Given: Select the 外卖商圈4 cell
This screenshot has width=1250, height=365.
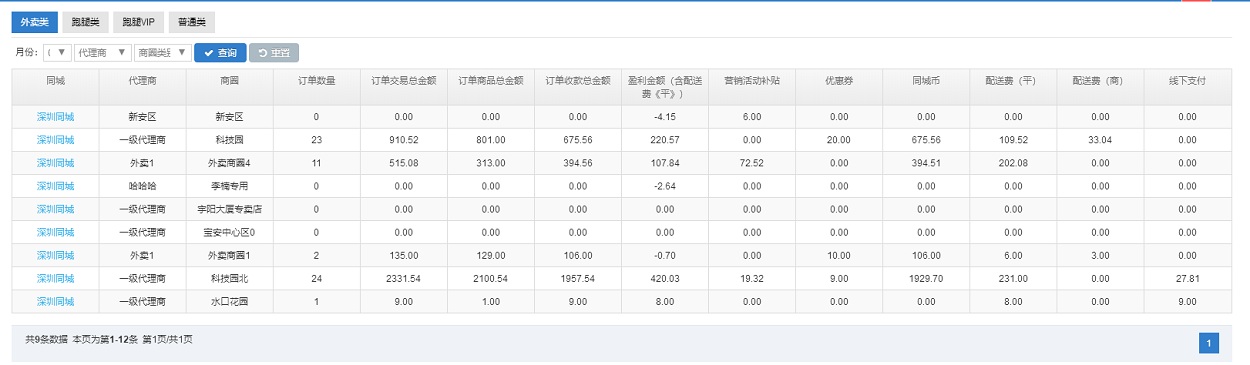Looking at the screenshot, I should coord(229,163).
